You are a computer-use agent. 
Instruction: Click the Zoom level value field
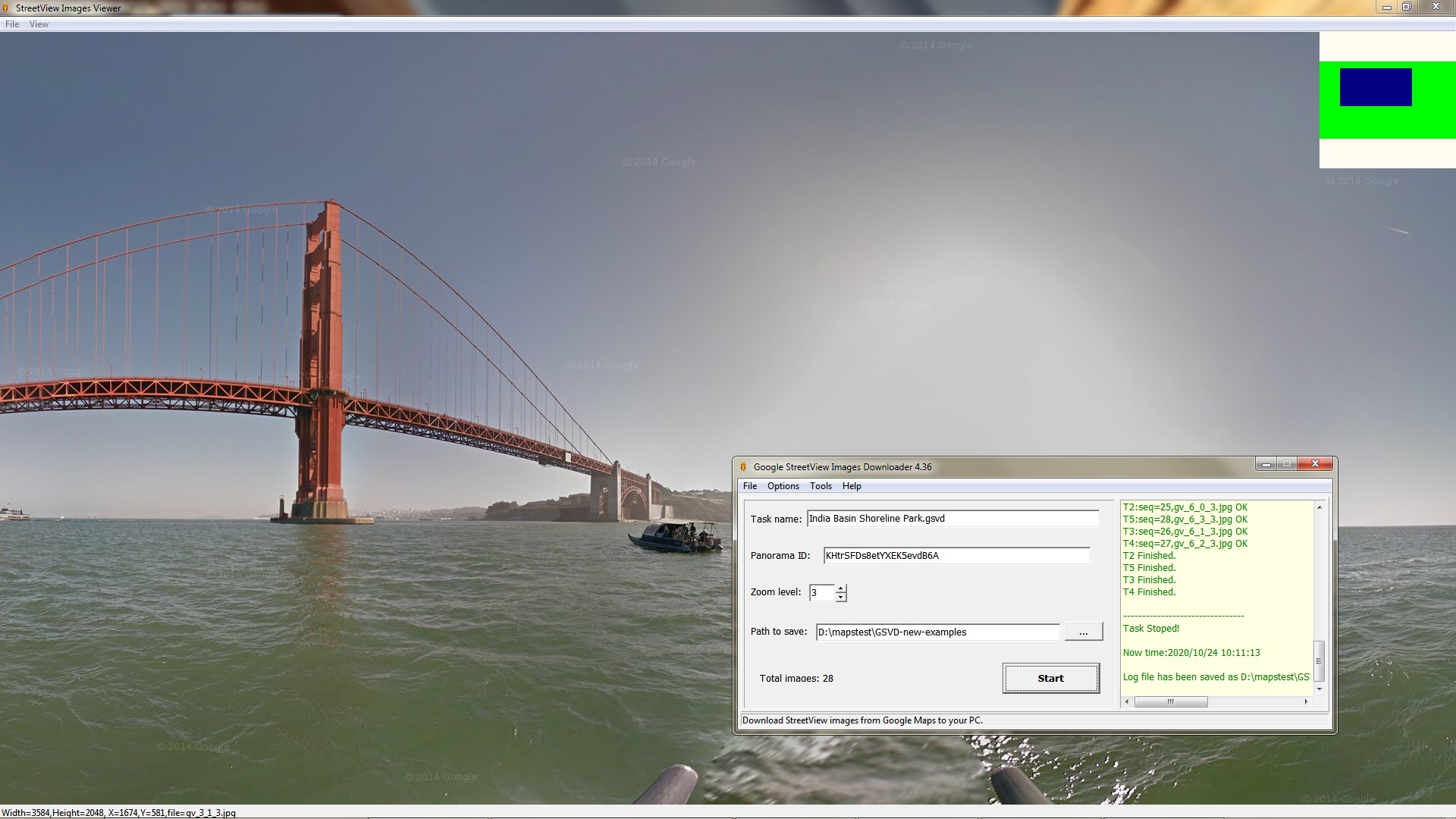821,593
